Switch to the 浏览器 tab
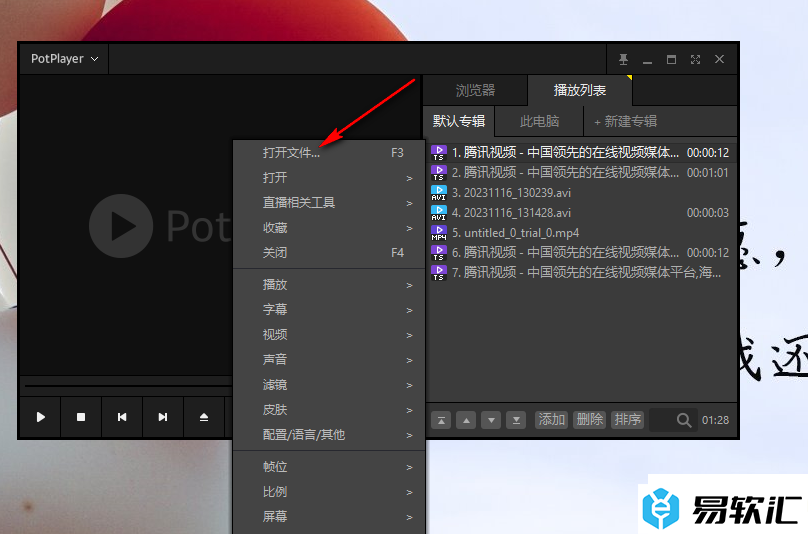This screenshot has width=808, height=534. (475, 90)
